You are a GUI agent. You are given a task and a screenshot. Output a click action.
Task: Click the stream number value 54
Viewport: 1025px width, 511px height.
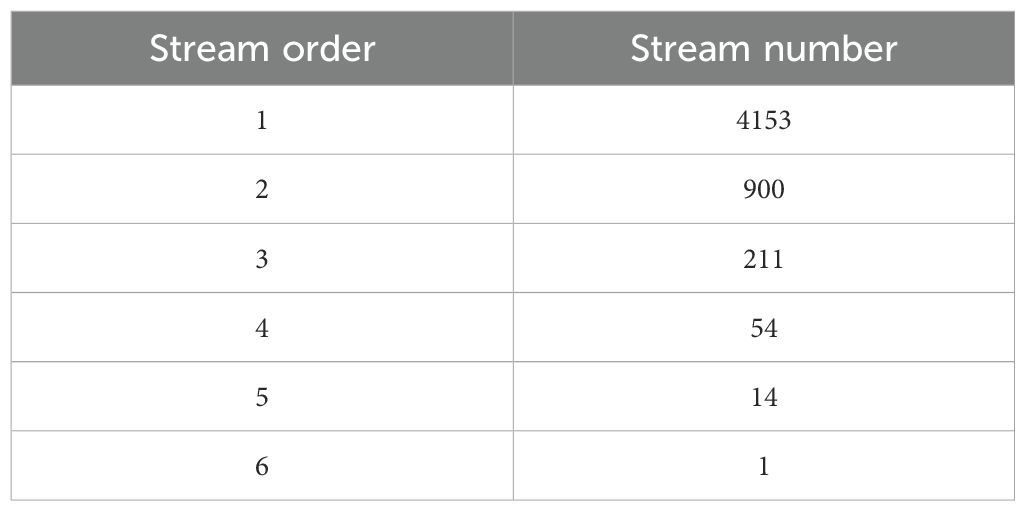coord(764,327)
